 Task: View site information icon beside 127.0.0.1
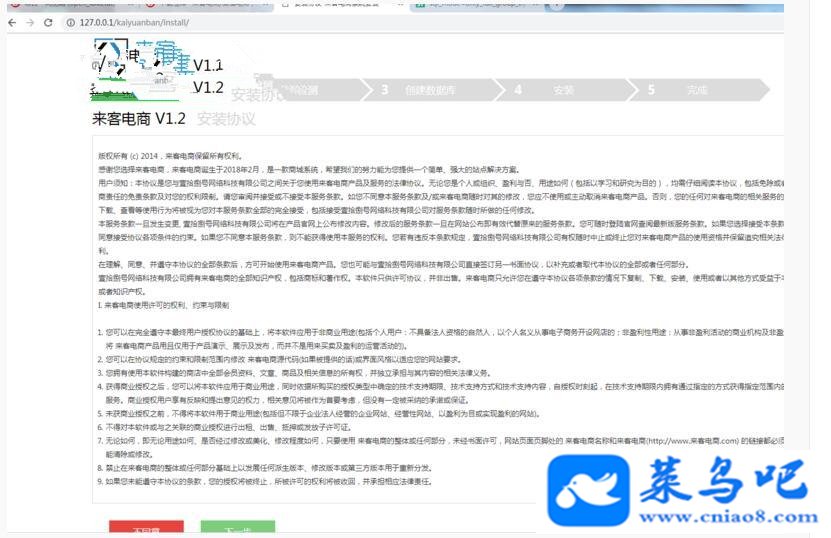pyautogui.click(x=70, y=23)
